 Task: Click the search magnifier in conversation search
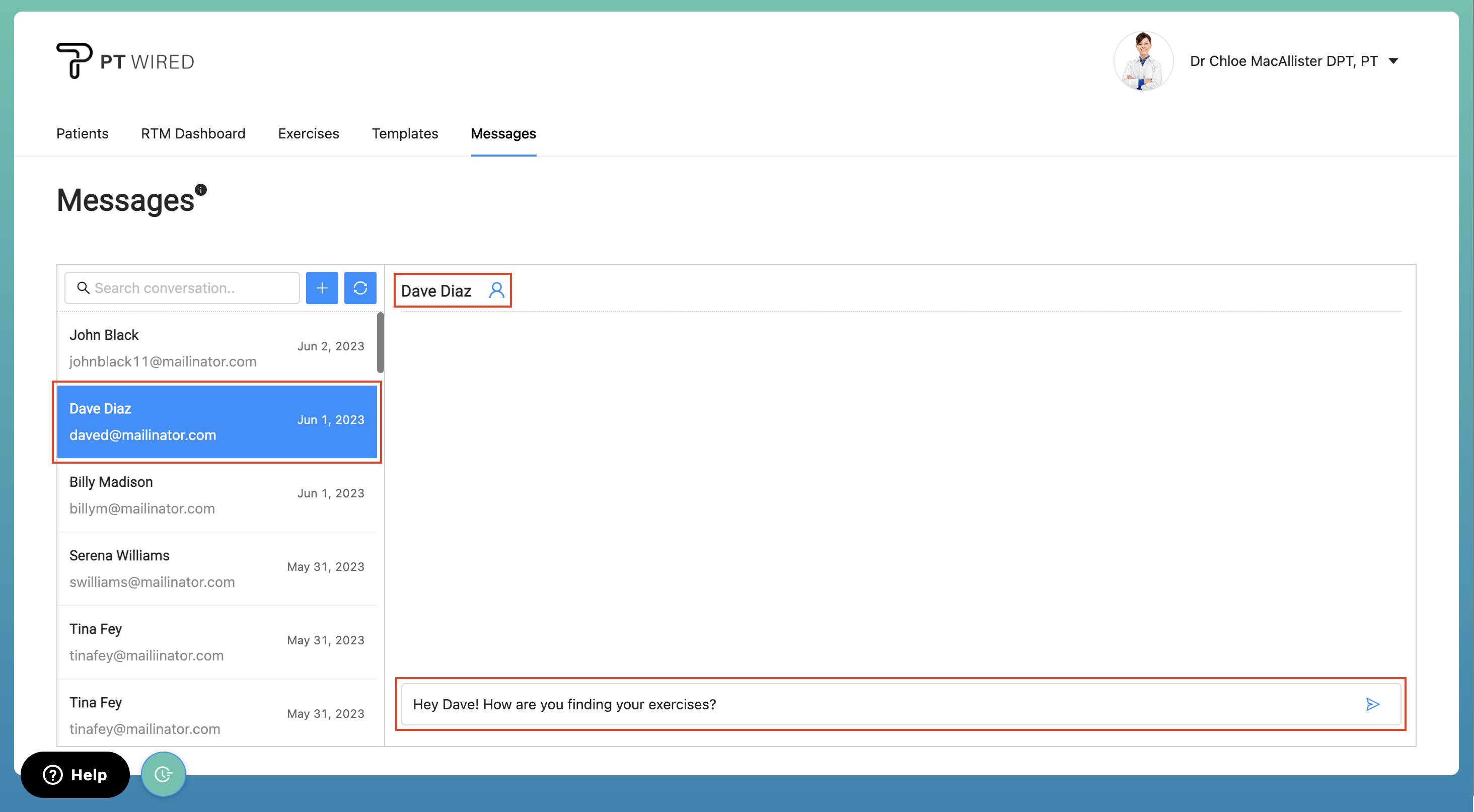click(84, 288)
